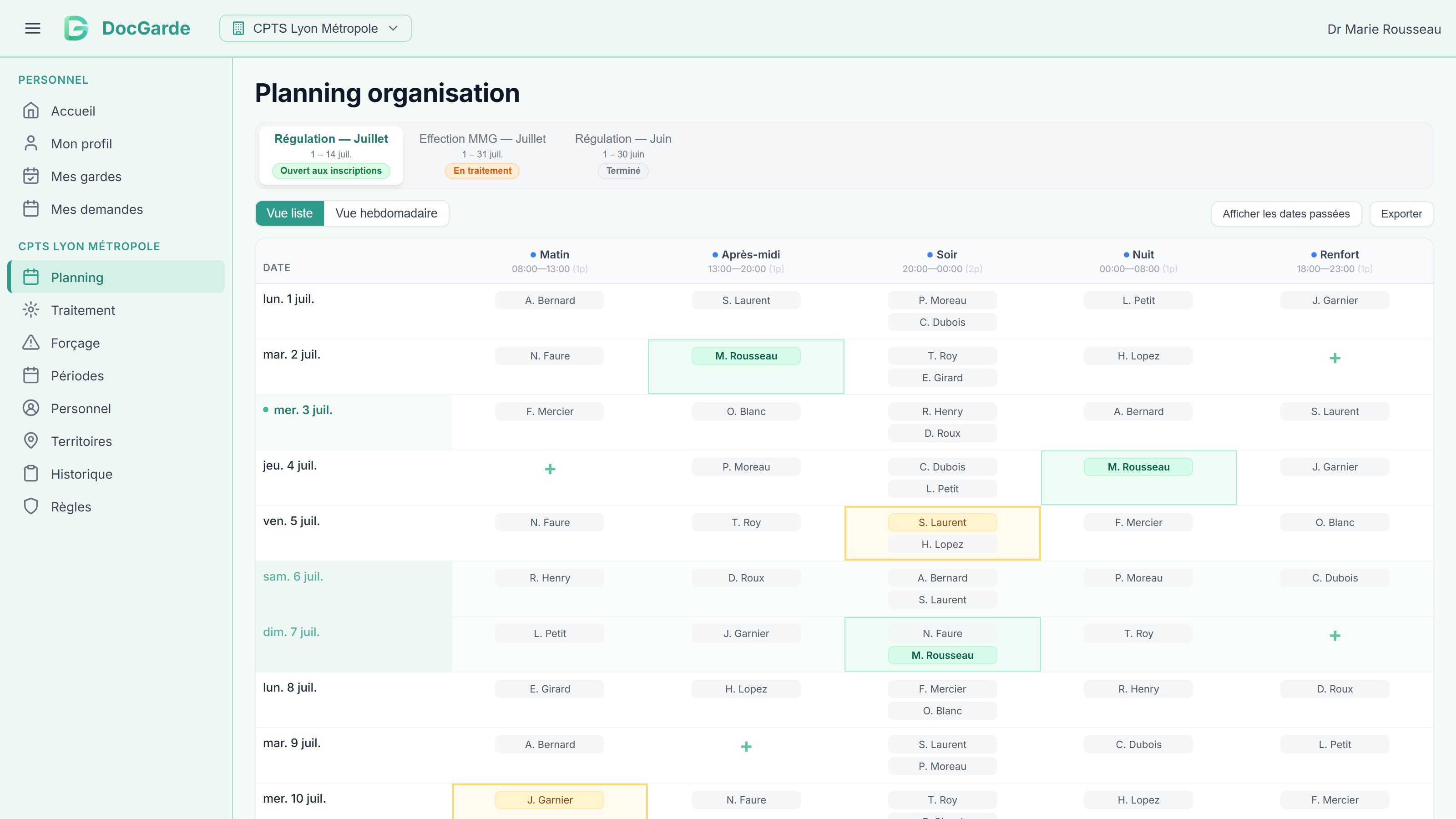Open the hamburger menu
1456x819 pixels.
(33, 28)
